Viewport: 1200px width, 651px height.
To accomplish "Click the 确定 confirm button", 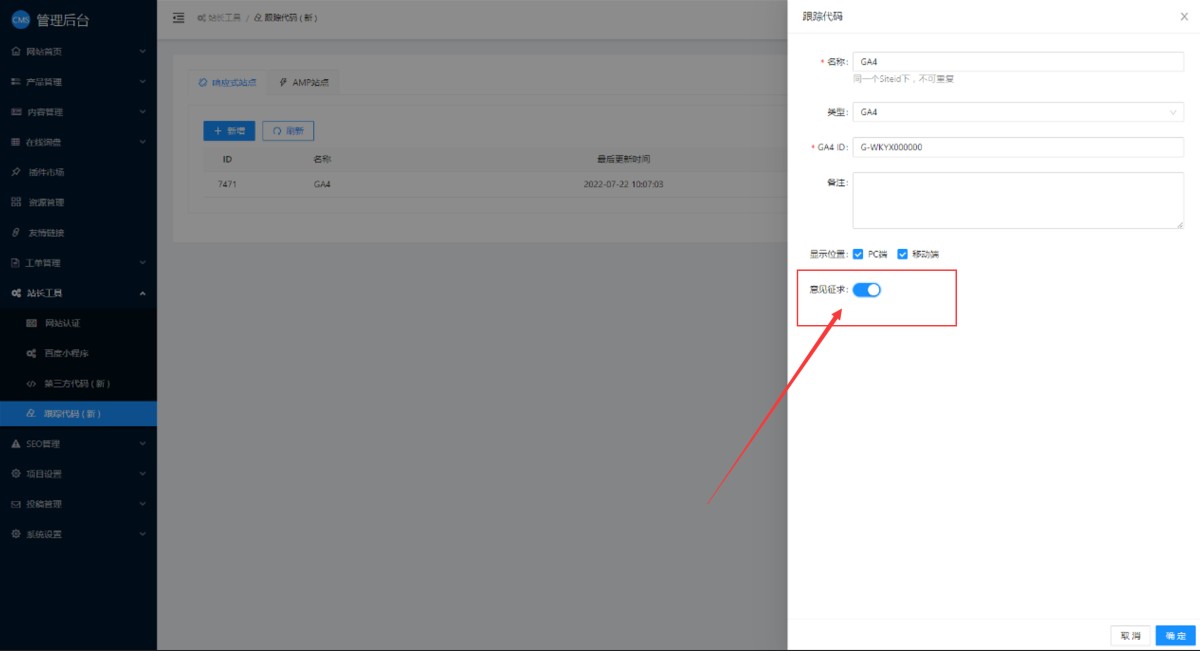I will coord(1175,635).
